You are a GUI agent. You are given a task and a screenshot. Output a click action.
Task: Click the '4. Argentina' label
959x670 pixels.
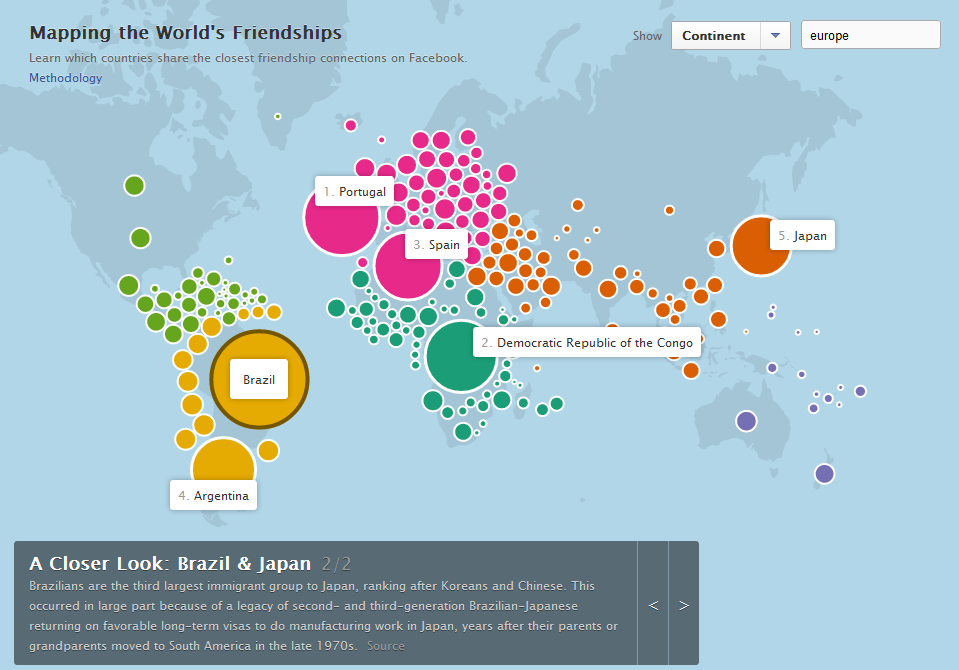tap(213, 496)
